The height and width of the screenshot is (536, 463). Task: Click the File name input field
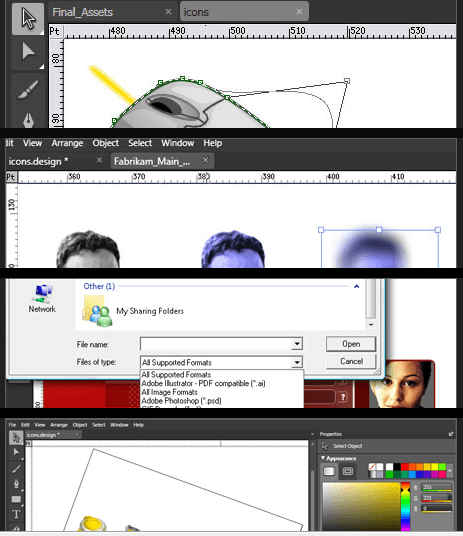[216, 344]
